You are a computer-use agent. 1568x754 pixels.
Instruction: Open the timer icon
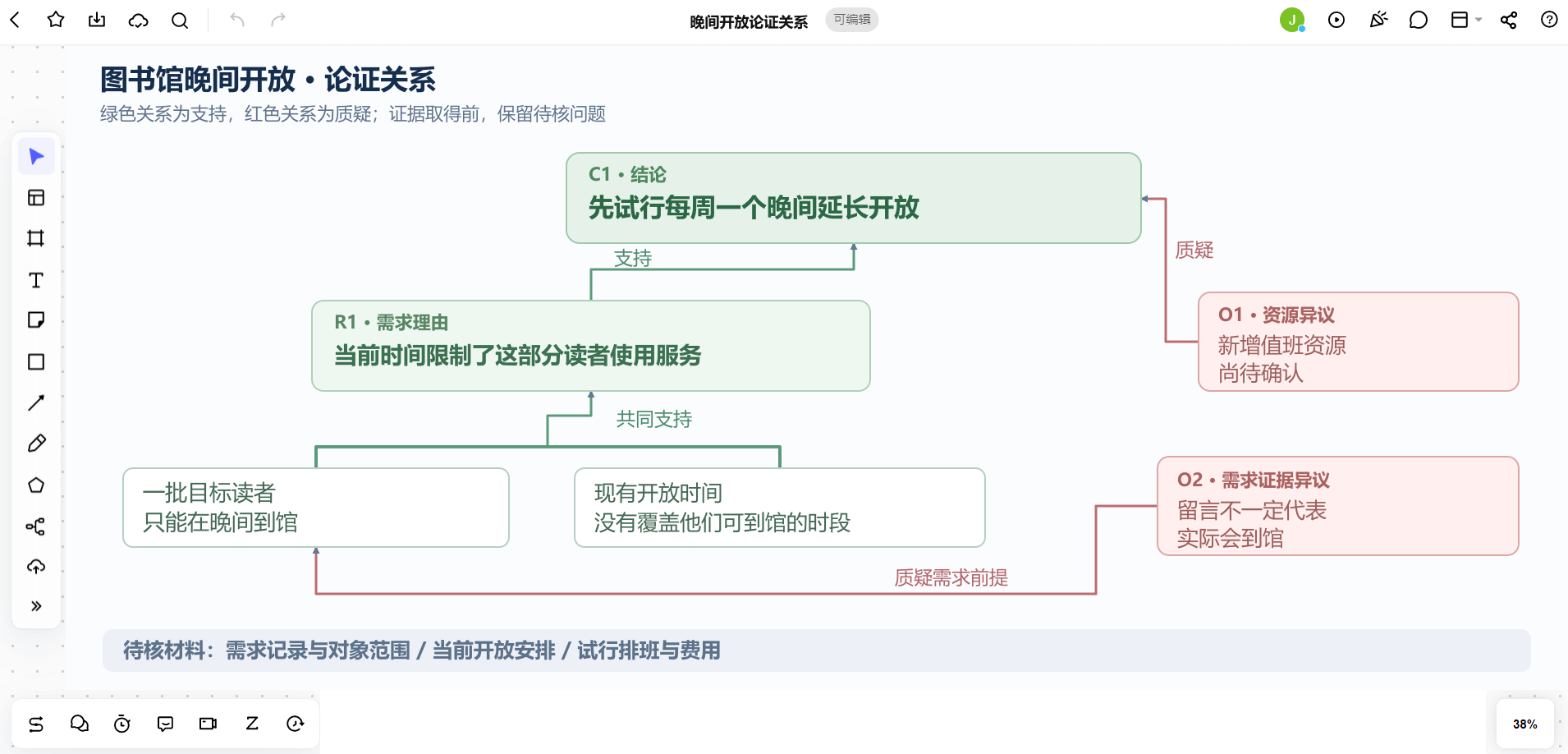coord(122,724)
